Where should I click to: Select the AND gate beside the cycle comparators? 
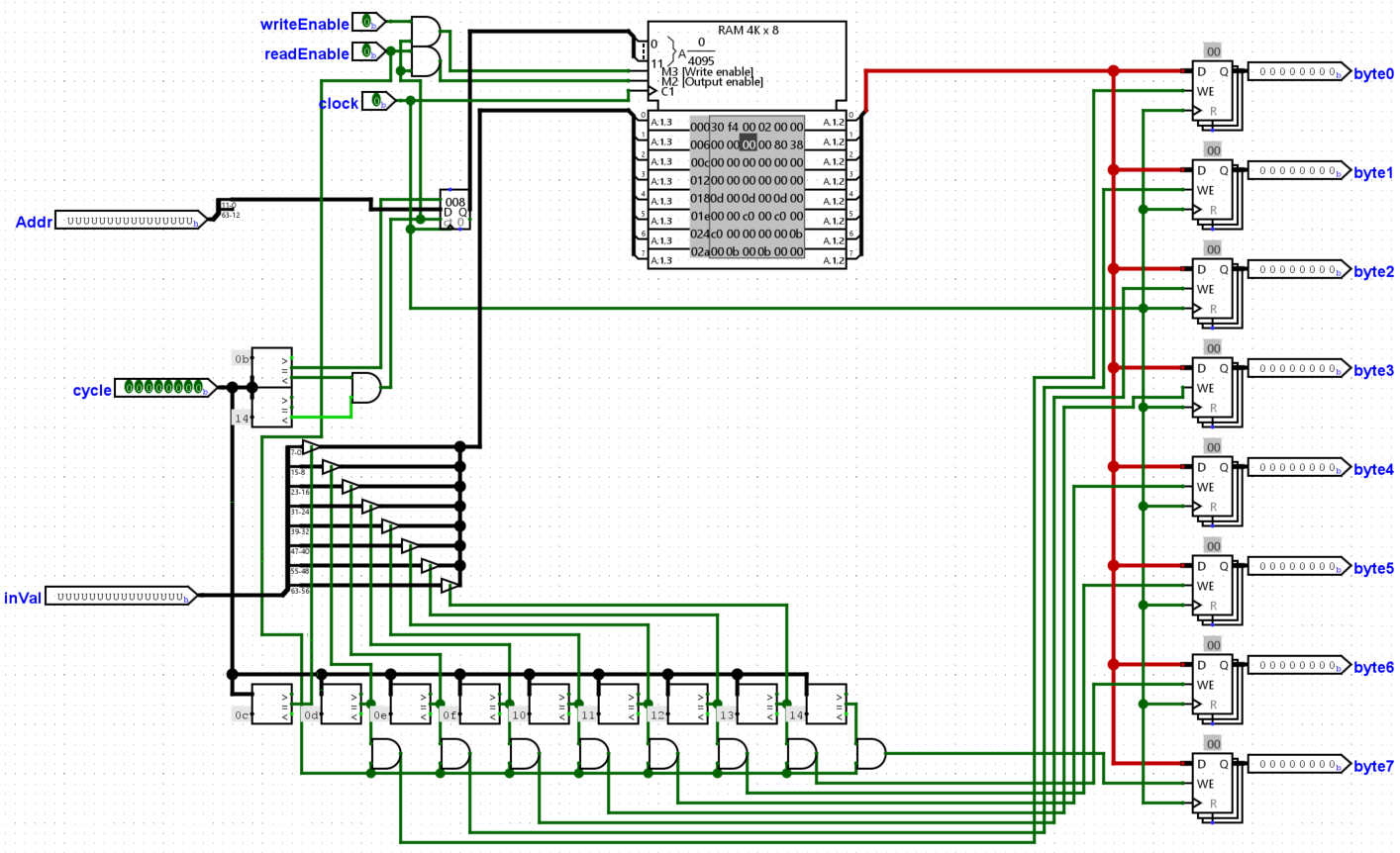(366, 387)
